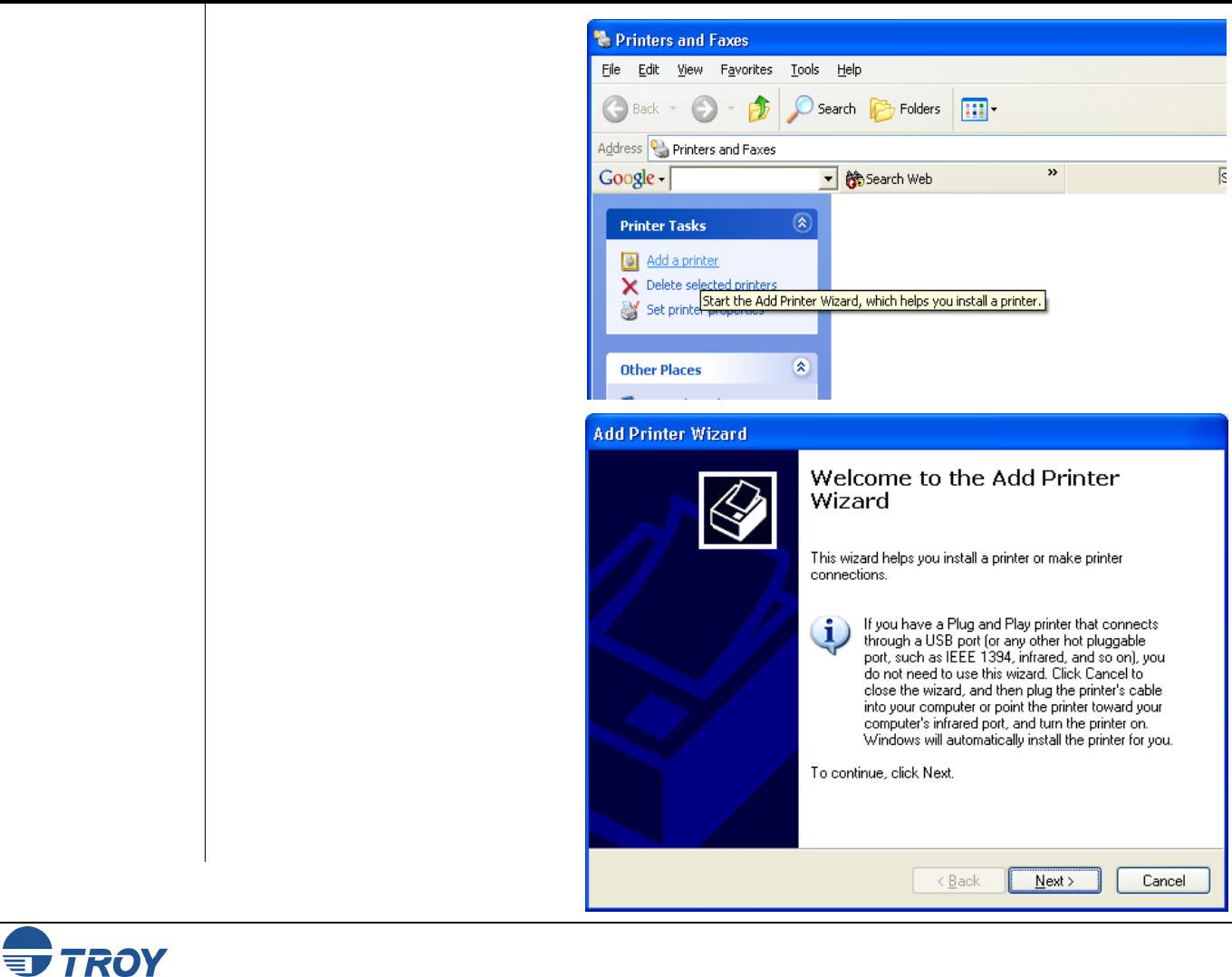Click the Printers and Faxes address bar icon

pos(660,149)
